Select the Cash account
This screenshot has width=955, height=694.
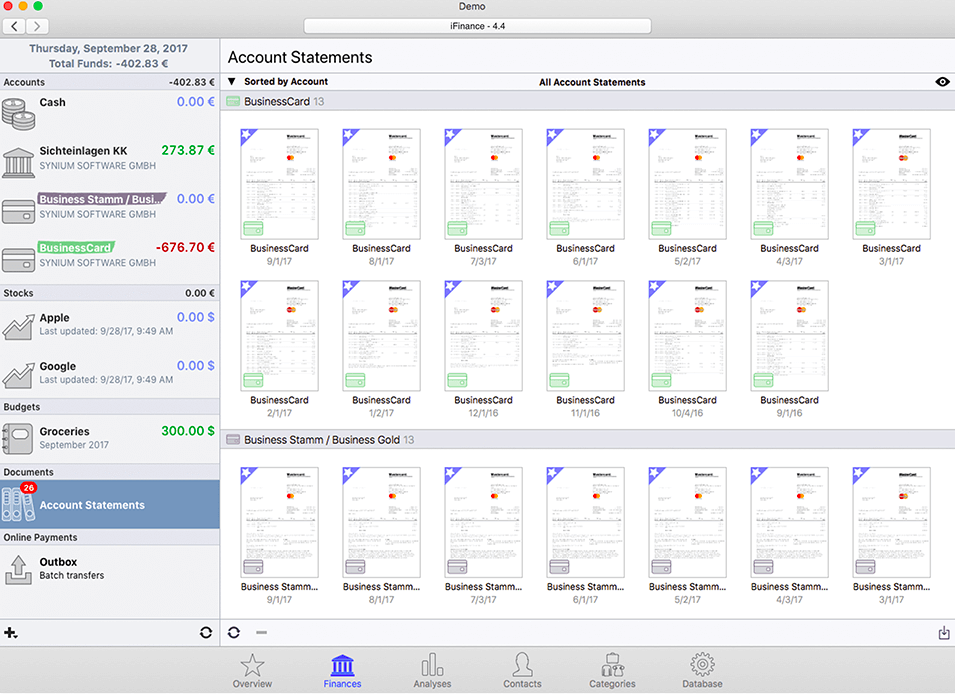point(110,114)
